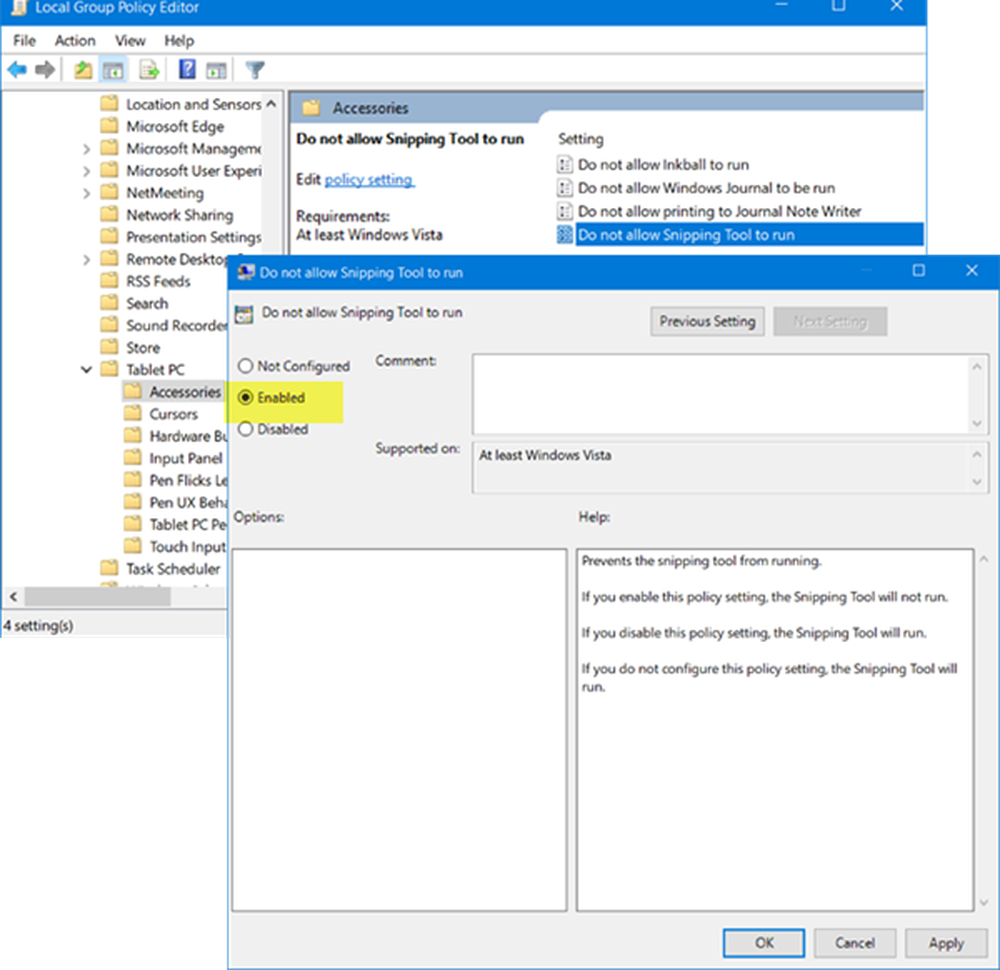Select the Location and Sensors folder
This screenshot has width=1000, height=970.
coord(194,104)
